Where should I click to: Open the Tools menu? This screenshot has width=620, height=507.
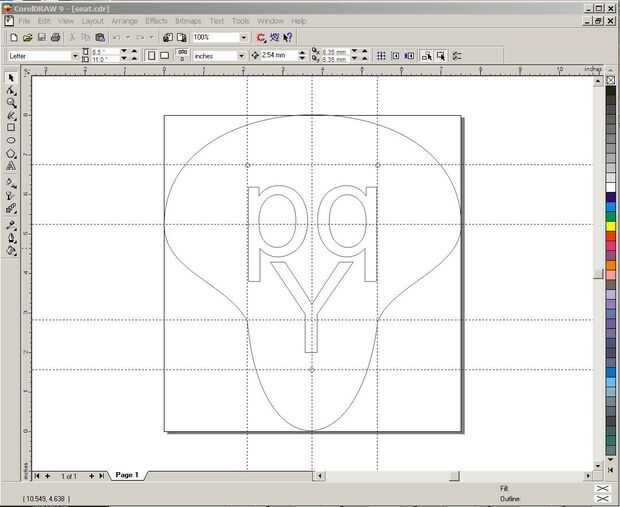point(240,21)
